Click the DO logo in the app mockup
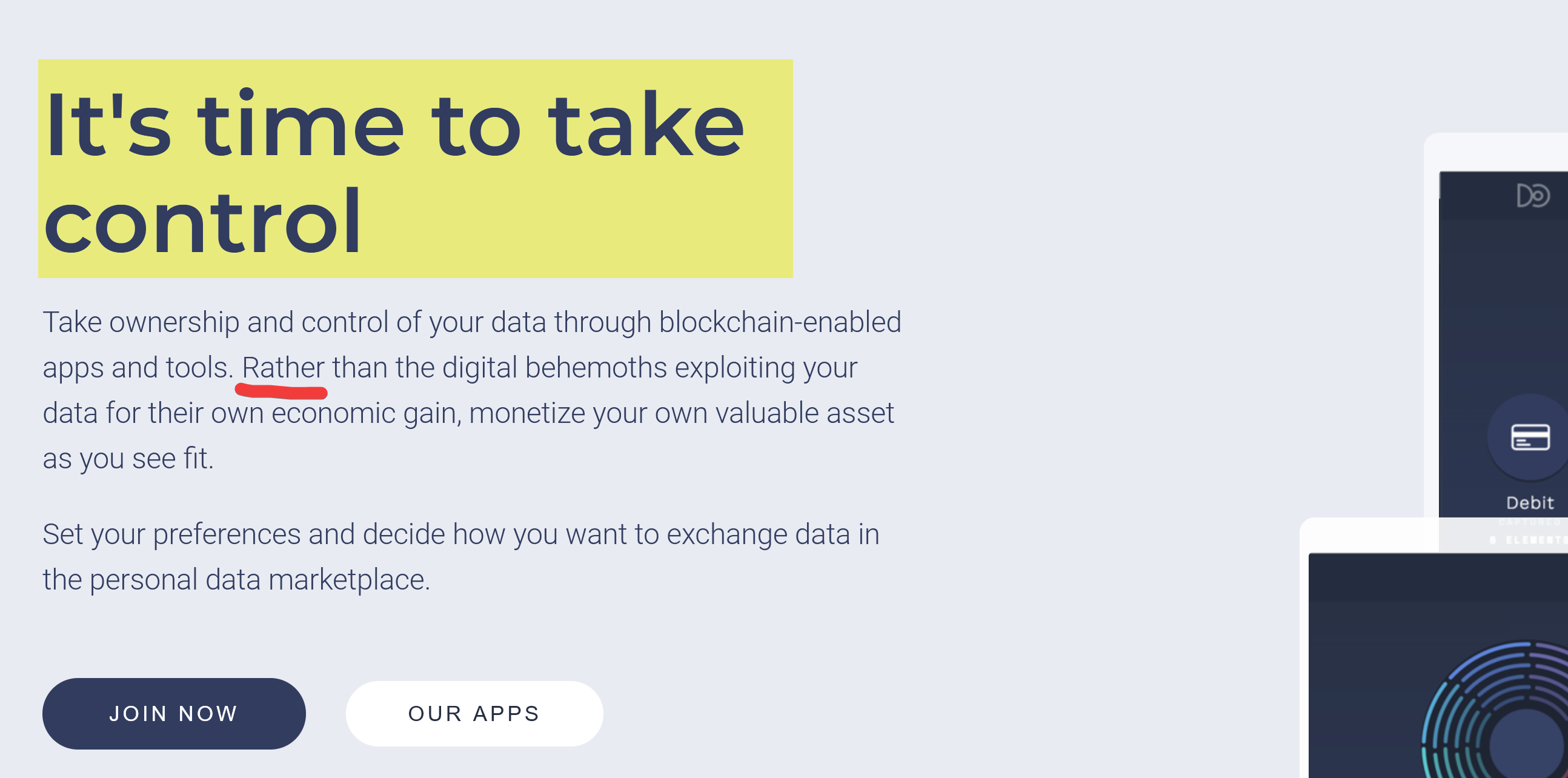This screenshot has width=1568, height=778. pyautogui.click(x=1533, y=196)
